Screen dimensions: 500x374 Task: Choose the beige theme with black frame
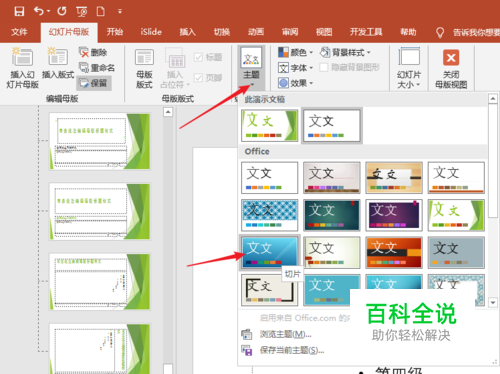(269, 290)
